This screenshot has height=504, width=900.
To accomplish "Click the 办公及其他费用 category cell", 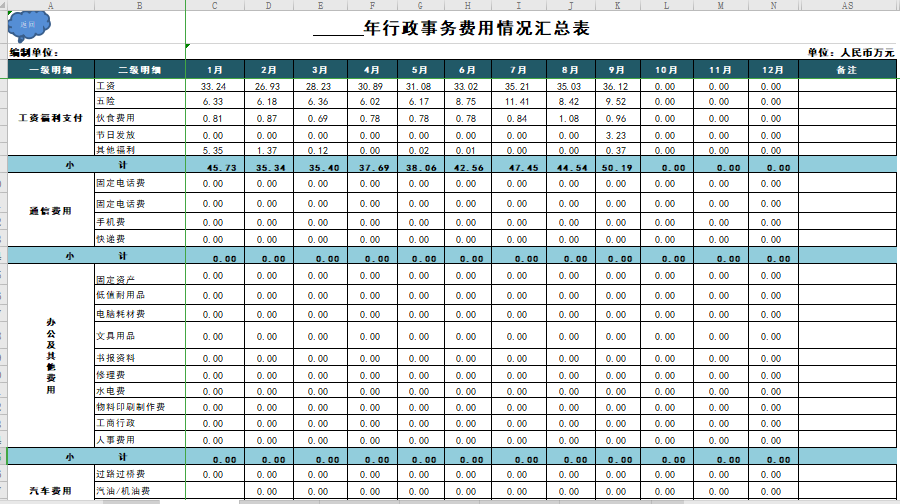I will click(51, 356).
